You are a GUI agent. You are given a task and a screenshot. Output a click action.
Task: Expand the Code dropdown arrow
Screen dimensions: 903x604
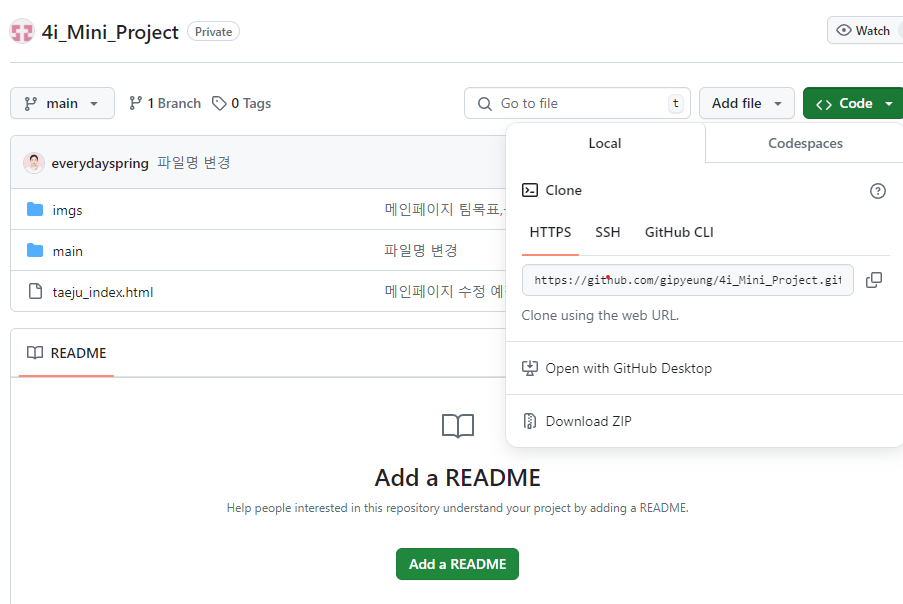coord(886,102)
